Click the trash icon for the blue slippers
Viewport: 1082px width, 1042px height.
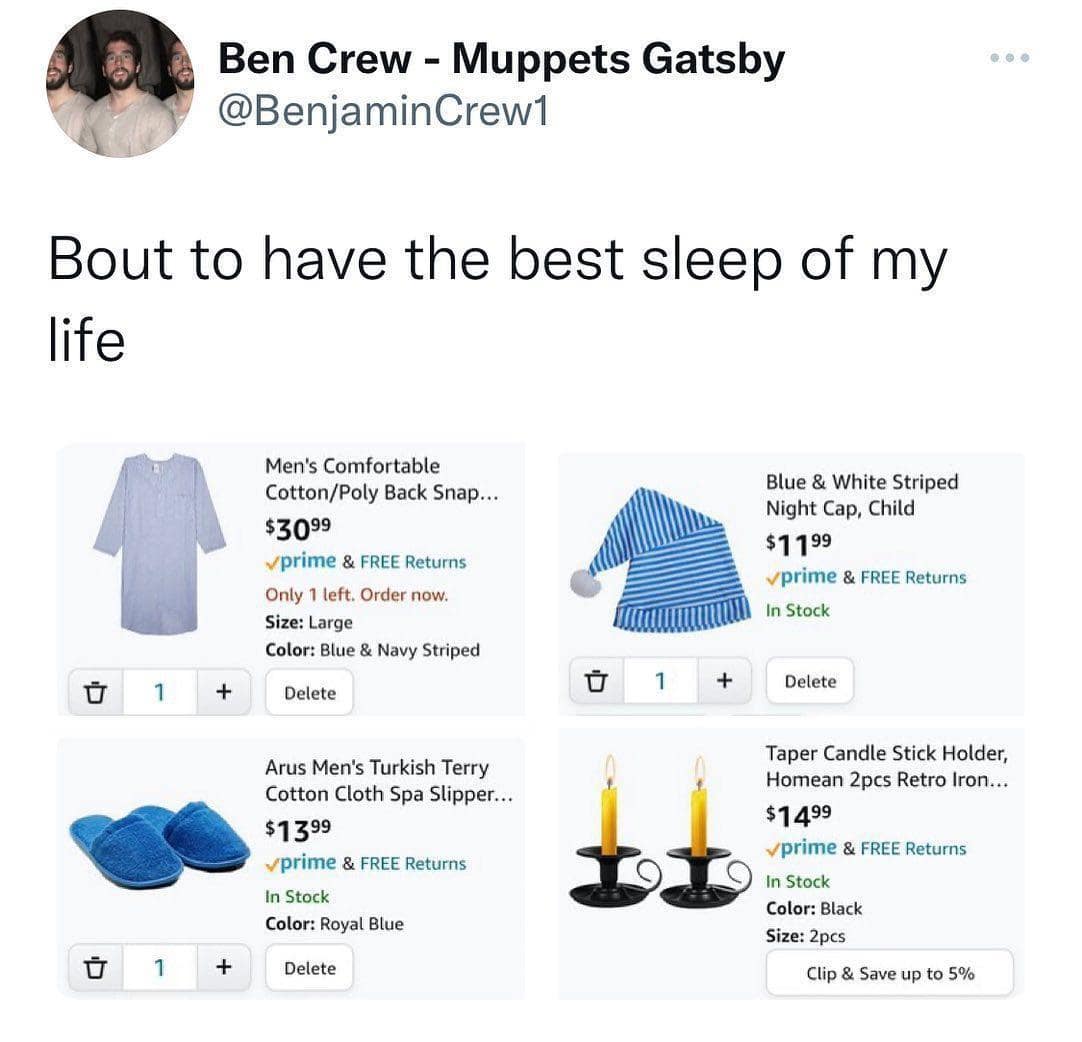96,967
